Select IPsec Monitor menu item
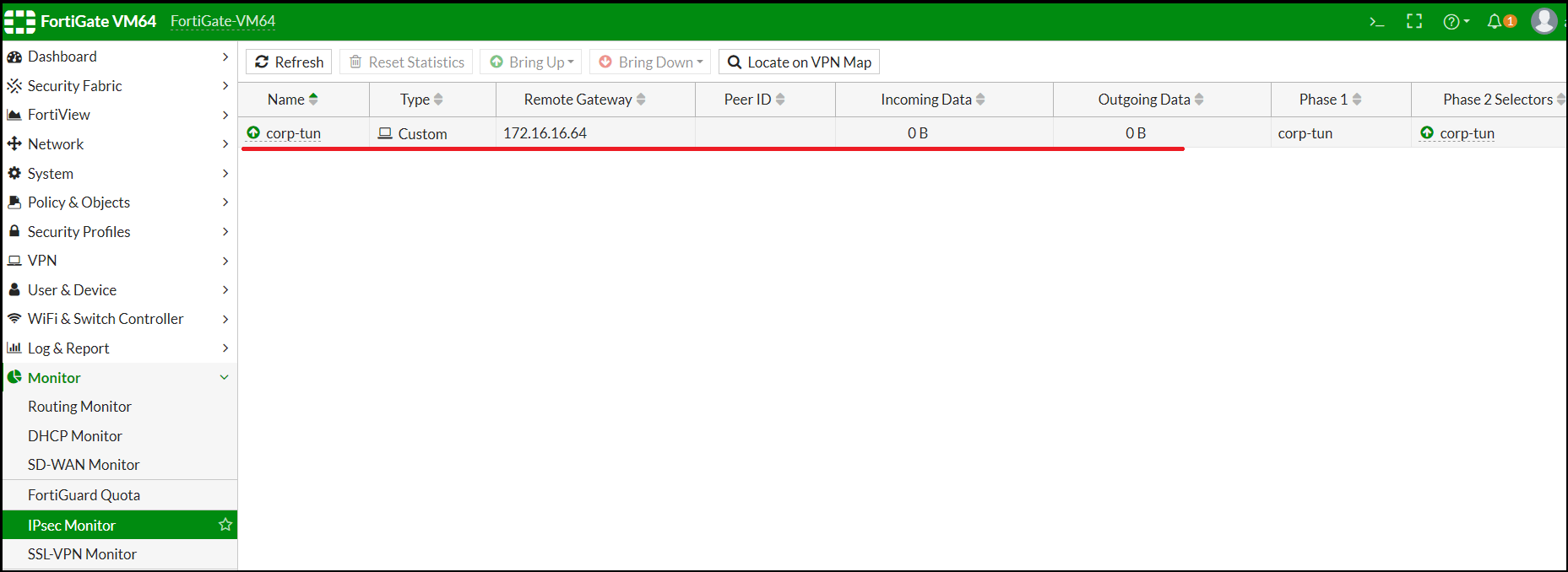 tap(120, 525)
